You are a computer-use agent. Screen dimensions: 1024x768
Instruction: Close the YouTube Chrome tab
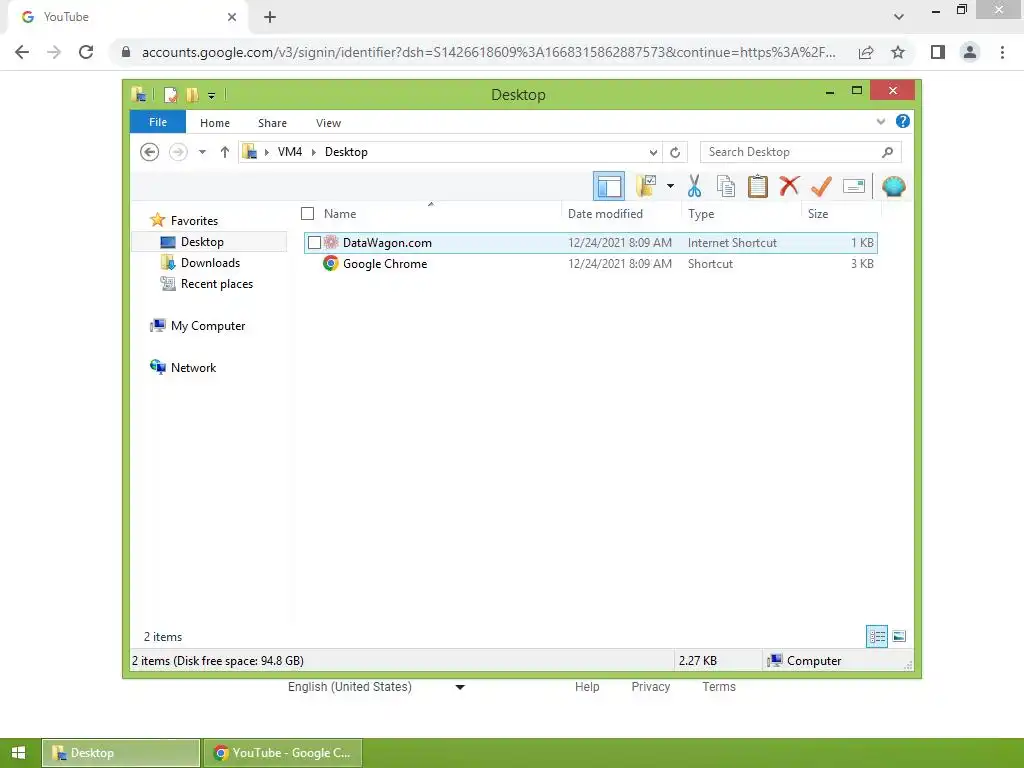tap(232, 17)
